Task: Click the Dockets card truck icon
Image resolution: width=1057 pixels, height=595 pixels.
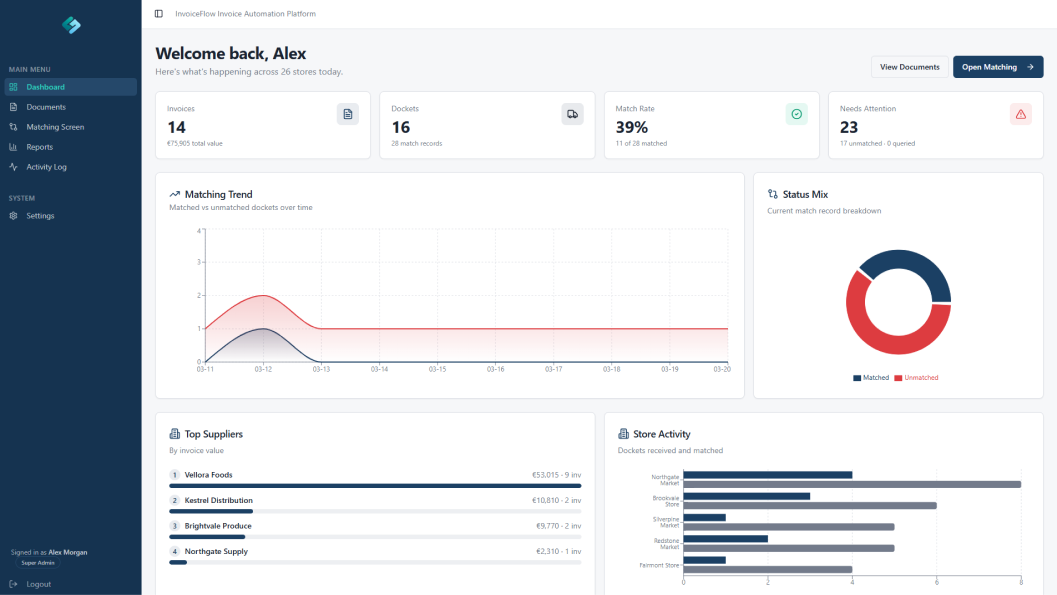Action: click(572, 114)
